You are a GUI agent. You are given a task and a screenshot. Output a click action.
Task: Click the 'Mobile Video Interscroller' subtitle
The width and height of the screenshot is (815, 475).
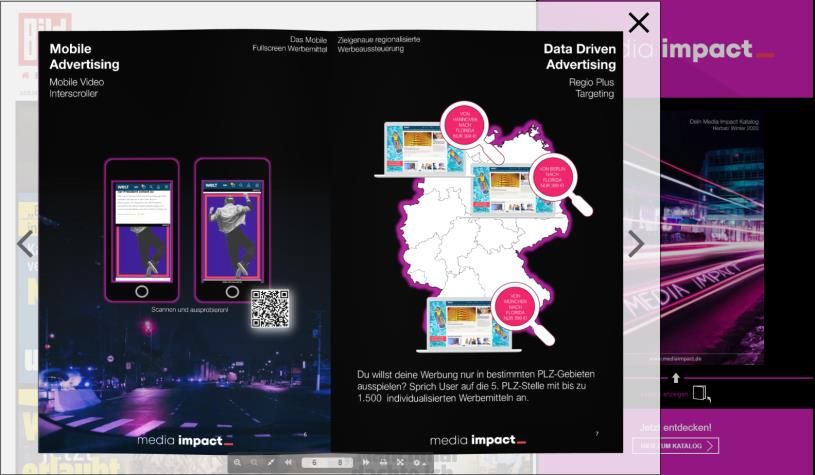click(76, 88)
